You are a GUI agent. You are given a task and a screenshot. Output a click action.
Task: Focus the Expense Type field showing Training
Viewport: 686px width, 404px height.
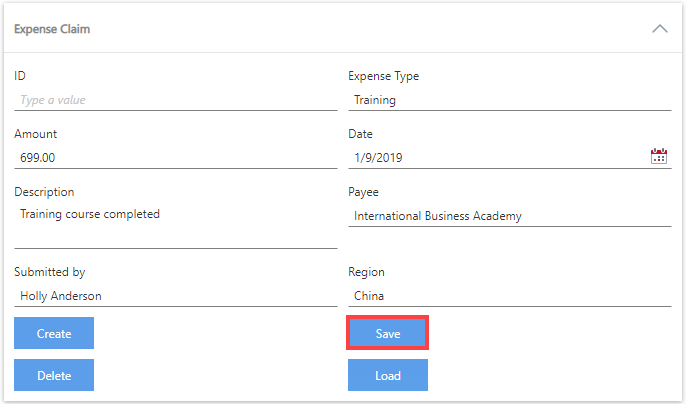tap(509, 100)
